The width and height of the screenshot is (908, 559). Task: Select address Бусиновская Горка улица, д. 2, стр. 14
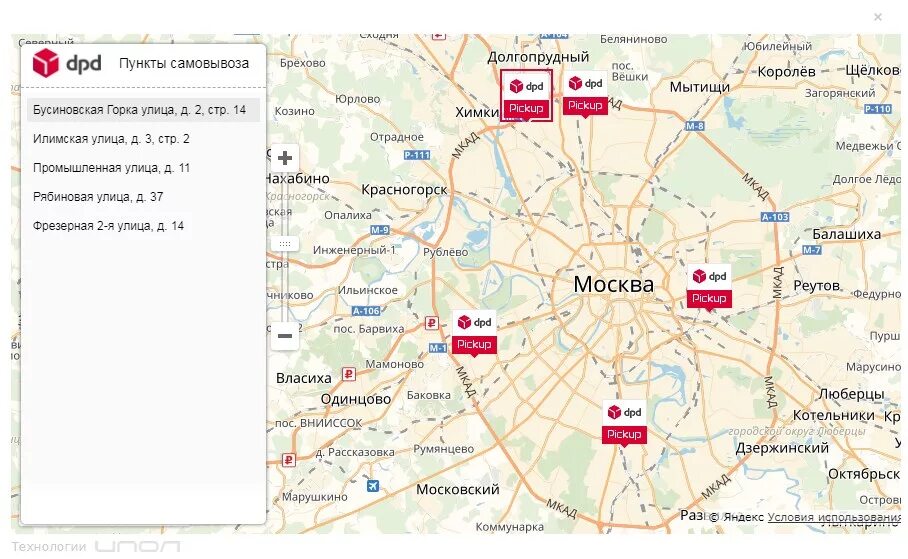(x=143, y=109)
